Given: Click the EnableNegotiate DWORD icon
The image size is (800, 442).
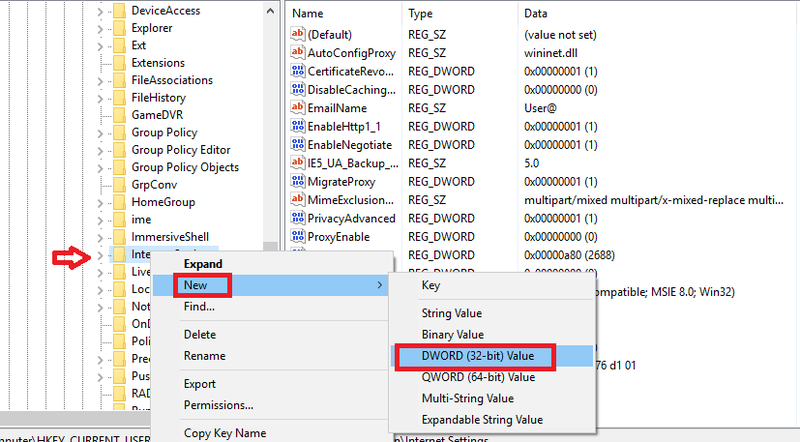Looking at the screenshot, I should [x=298, y=144].
